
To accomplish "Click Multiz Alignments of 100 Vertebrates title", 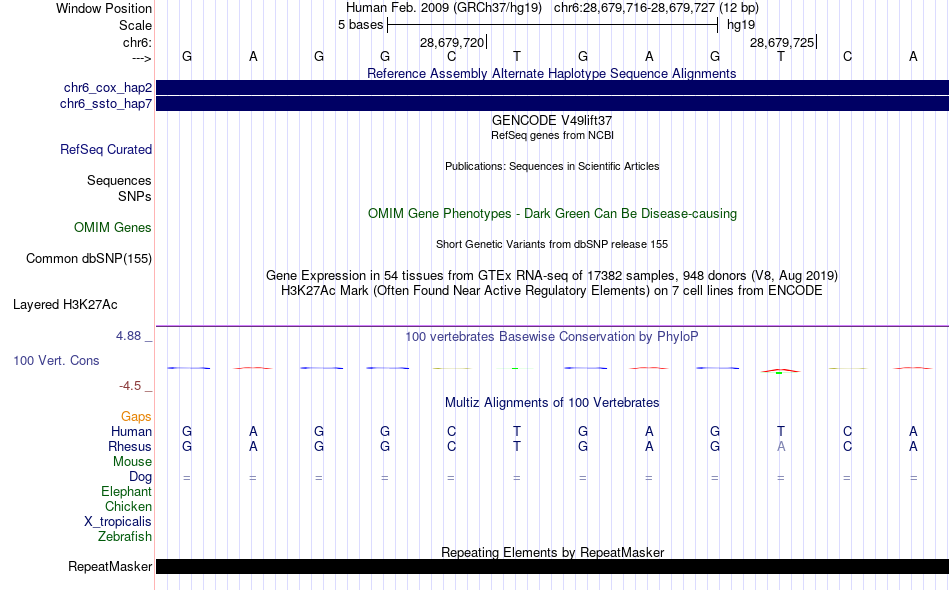I will click(x=552, y=402).
